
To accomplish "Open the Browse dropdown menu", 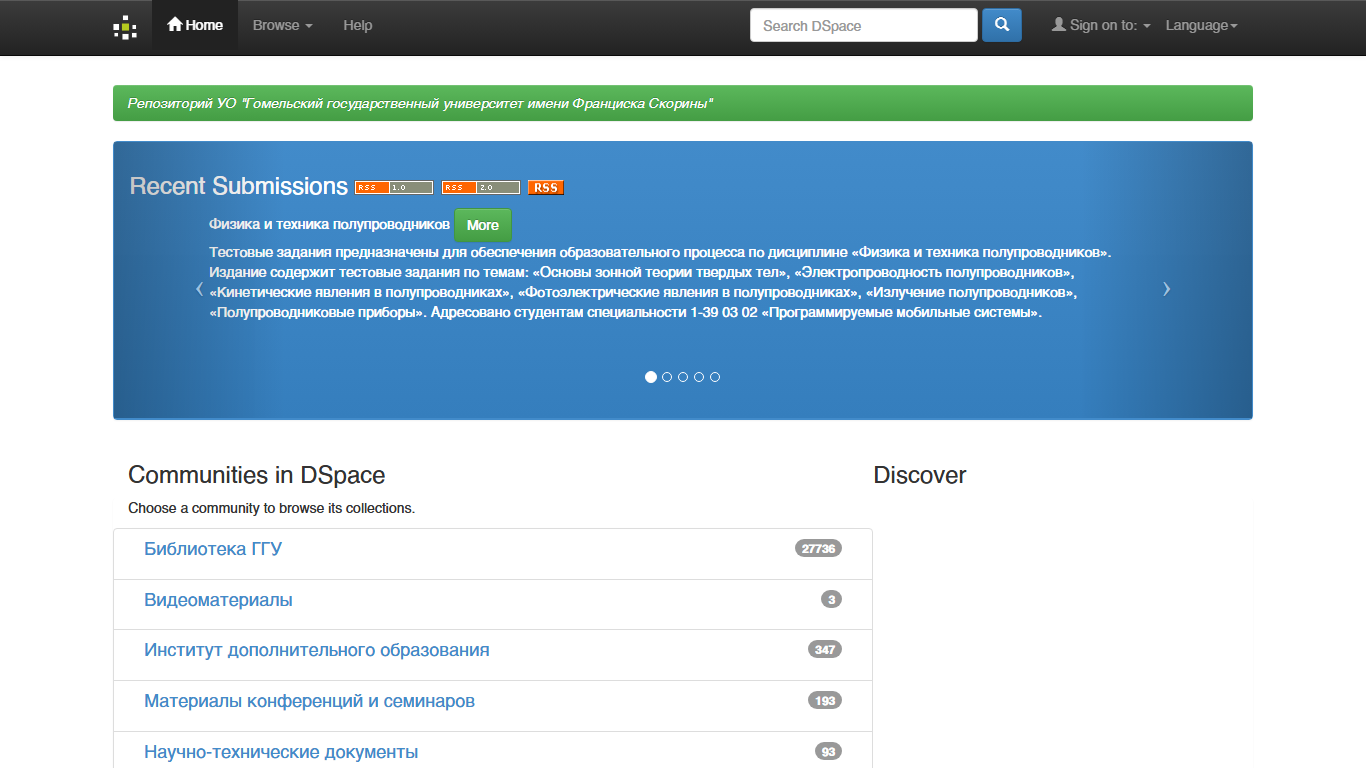I will click(x=283, y=25).
